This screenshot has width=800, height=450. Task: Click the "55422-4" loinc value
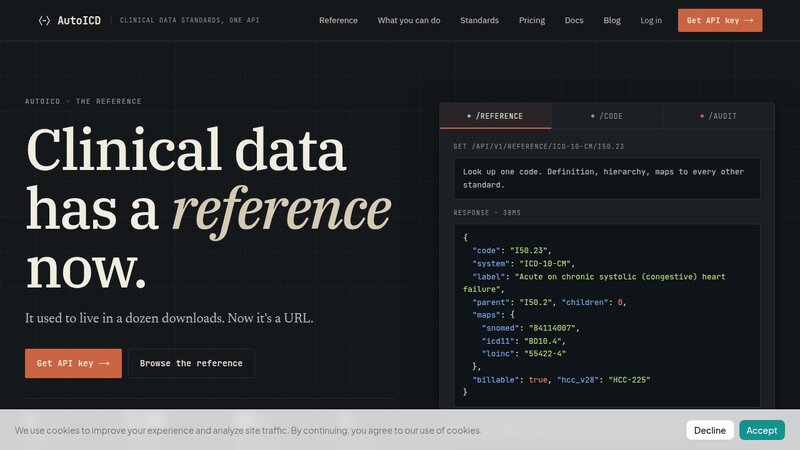point(547,354)
